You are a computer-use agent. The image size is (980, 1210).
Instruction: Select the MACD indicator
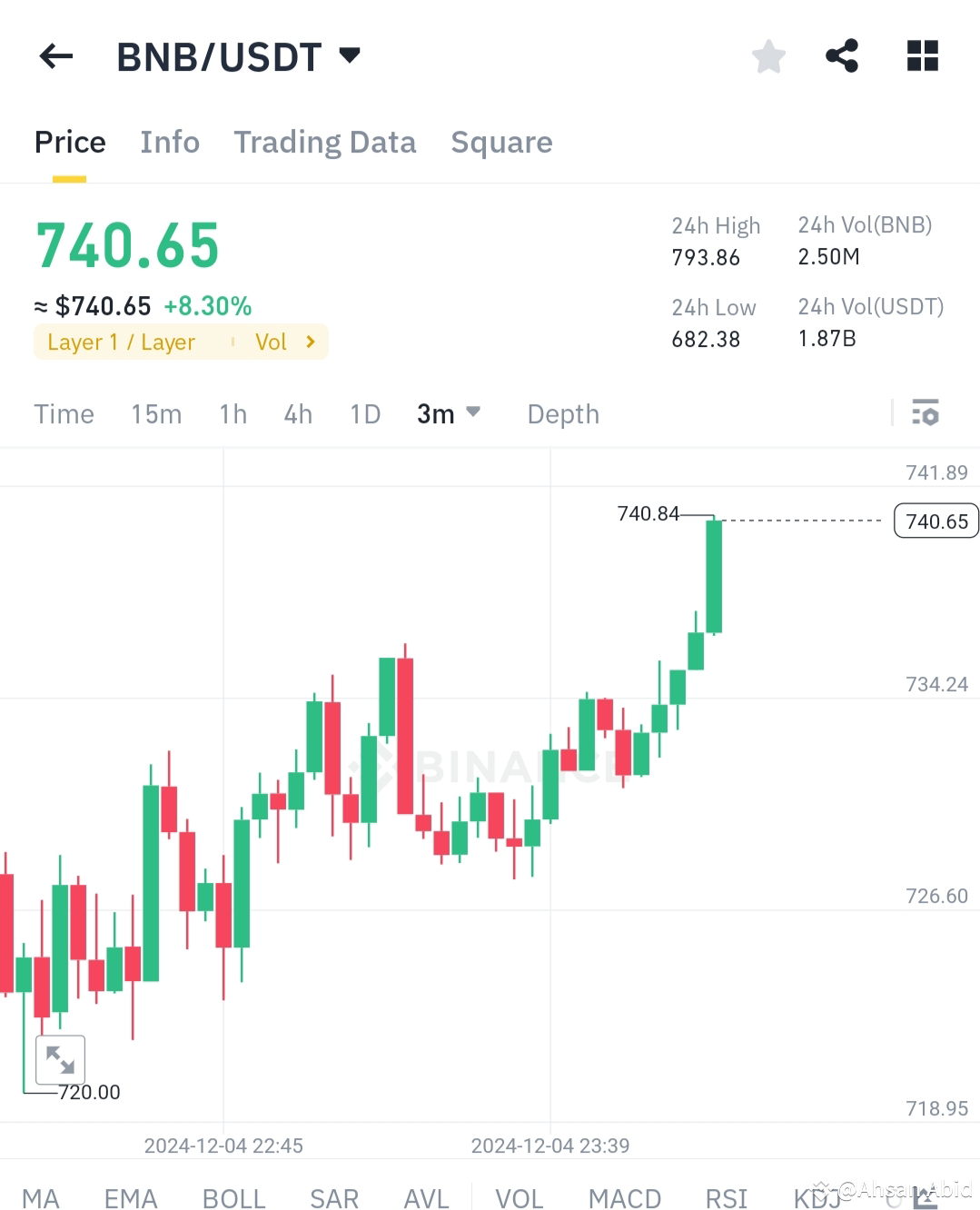(x=624, y=1197)
